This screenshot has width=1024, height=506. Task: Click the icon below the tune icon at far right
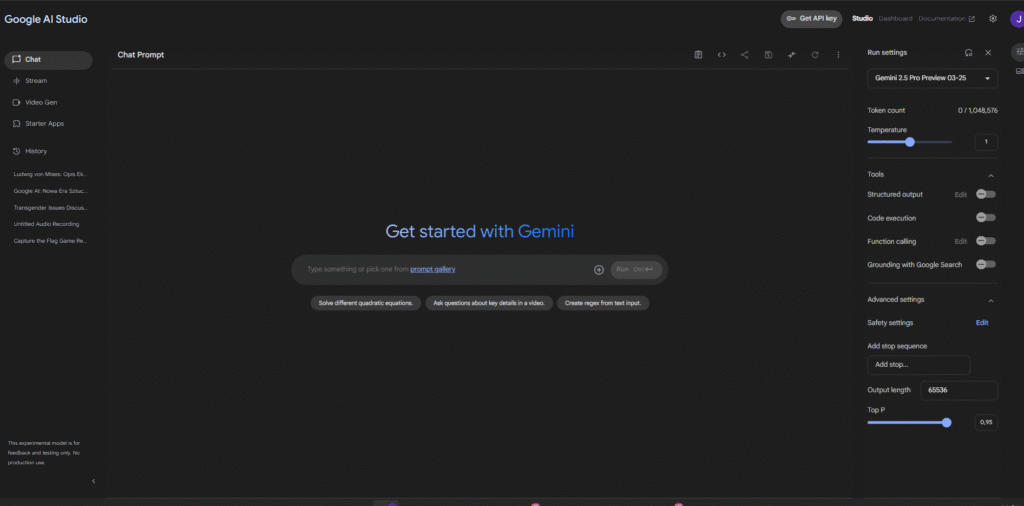coord(1019,71)
